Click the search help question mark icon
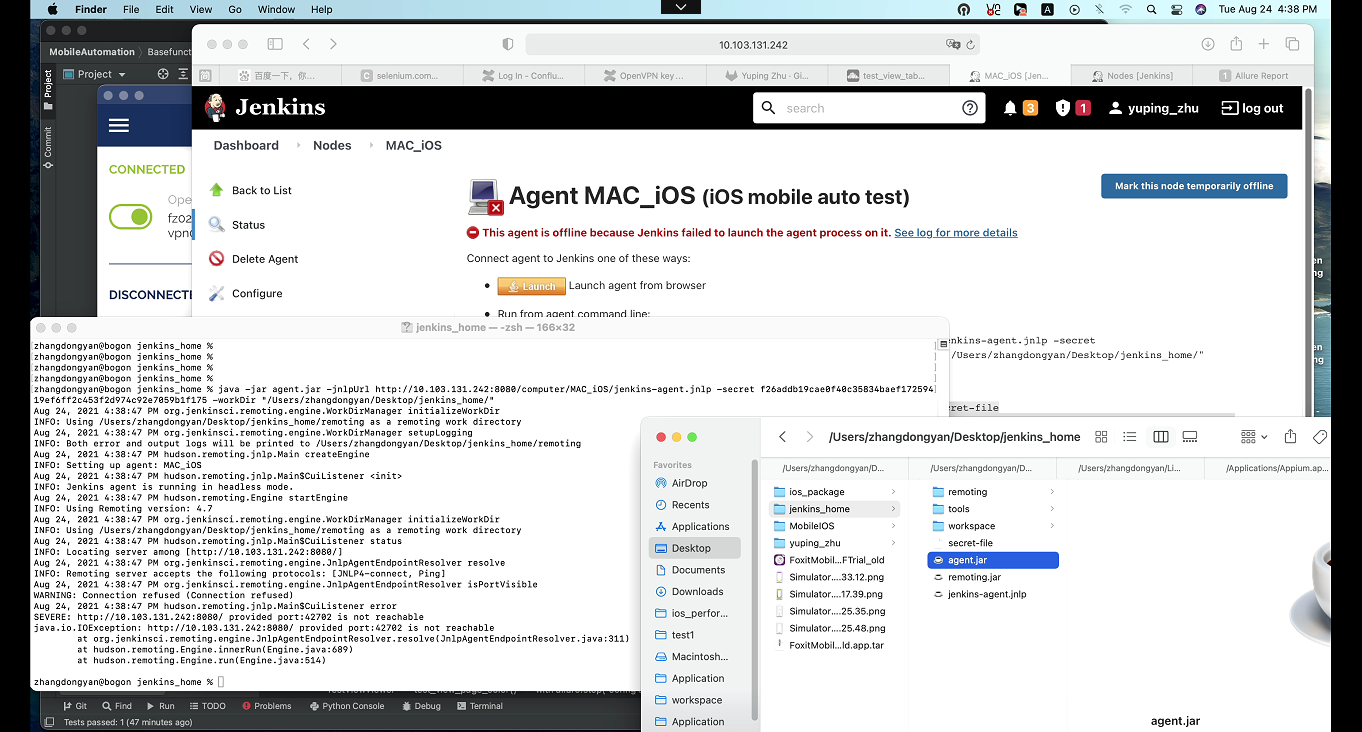 (969, 108)
